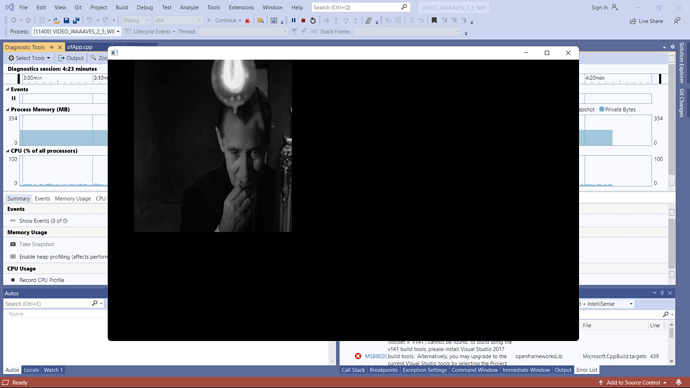Screen dimensions: 690x388
Task: Open the Debug menu
Action: 145,7
